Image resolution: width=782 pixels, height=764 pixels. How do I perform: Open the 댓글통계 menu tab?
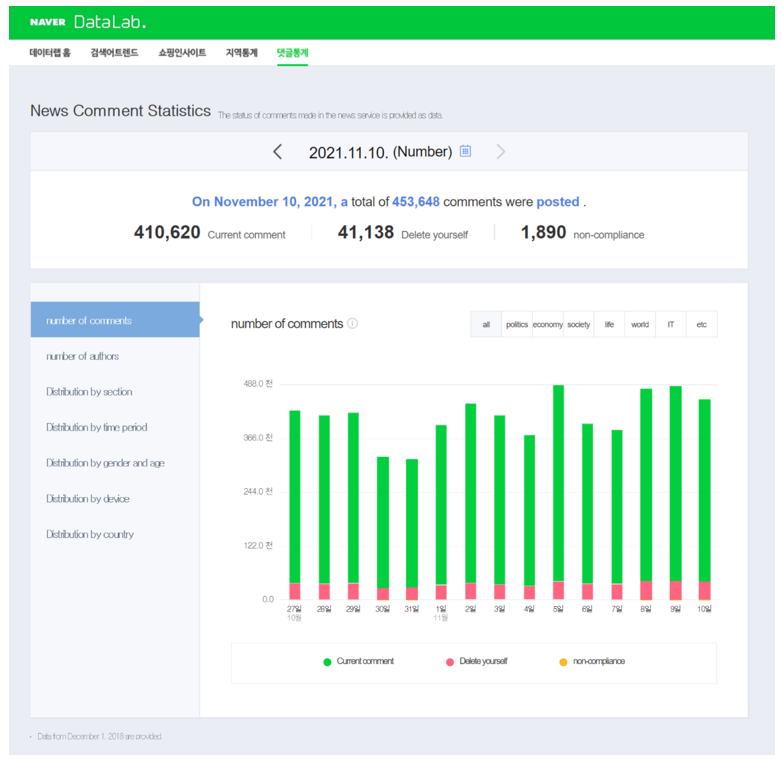pos(293,52)
